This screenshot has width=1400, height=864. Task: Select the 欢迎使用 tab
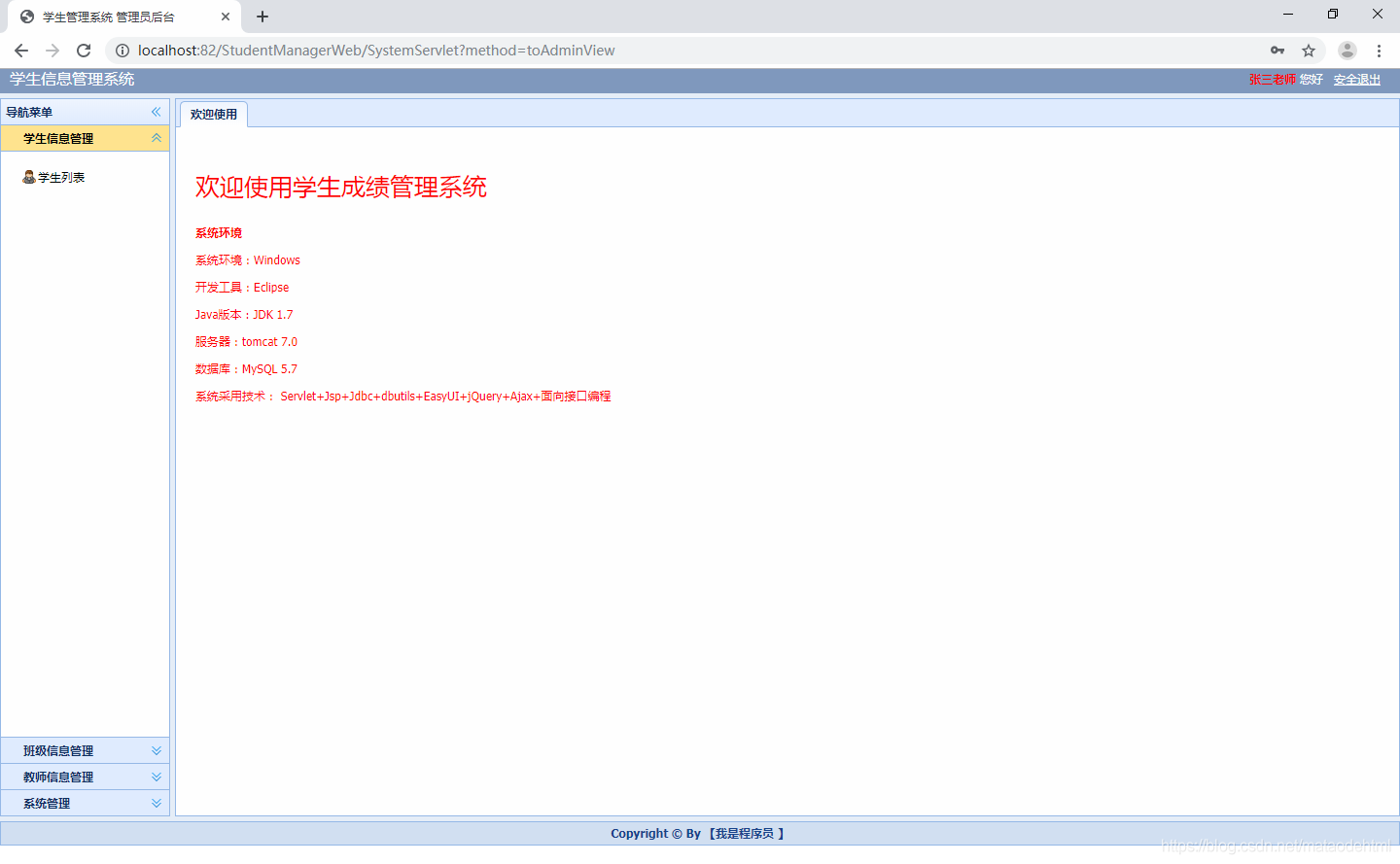tap(214, 115)
